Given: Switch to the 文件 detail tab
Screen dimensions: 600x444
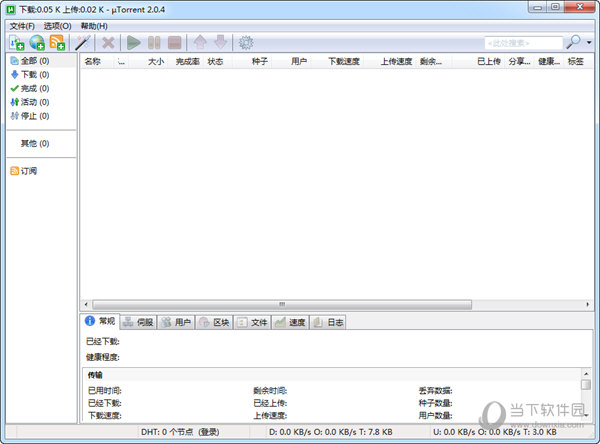Looking at the screenshot, I should click(252, 322).
